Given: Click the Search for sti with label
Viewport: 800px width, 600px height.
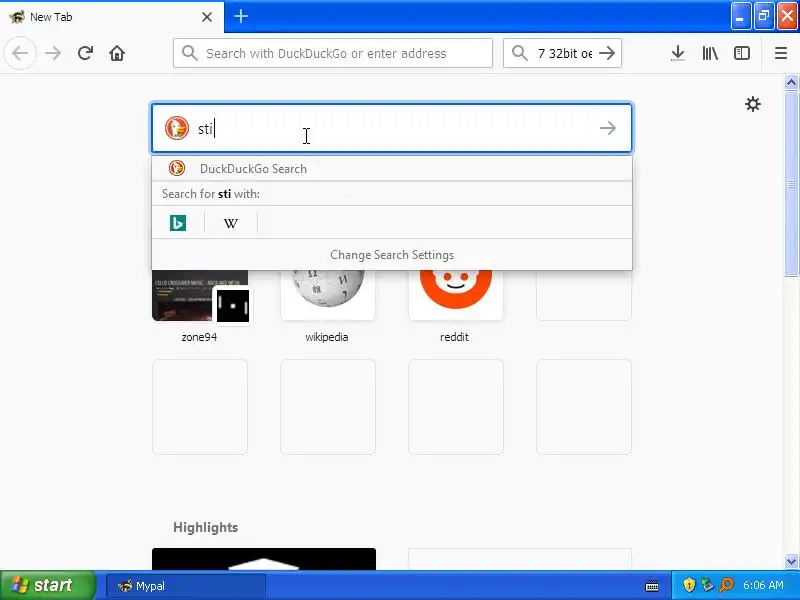Looking at the screenshot, I should click(x=211, y=194).
